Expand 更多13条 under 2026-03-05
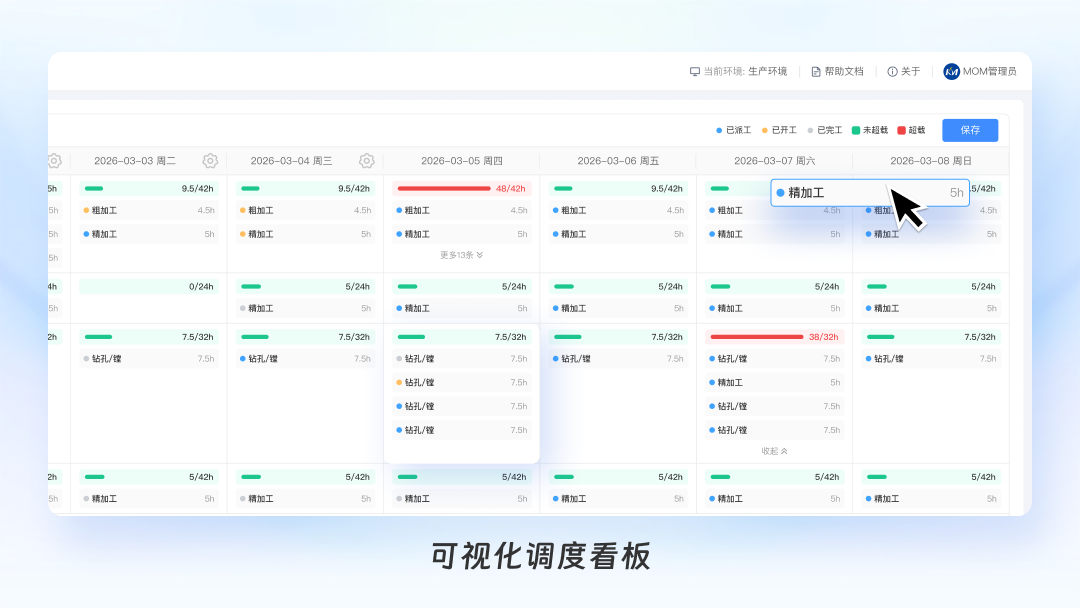Viewport: 1080px width, 608px height. pyautogui.click(x=461, y=255)
